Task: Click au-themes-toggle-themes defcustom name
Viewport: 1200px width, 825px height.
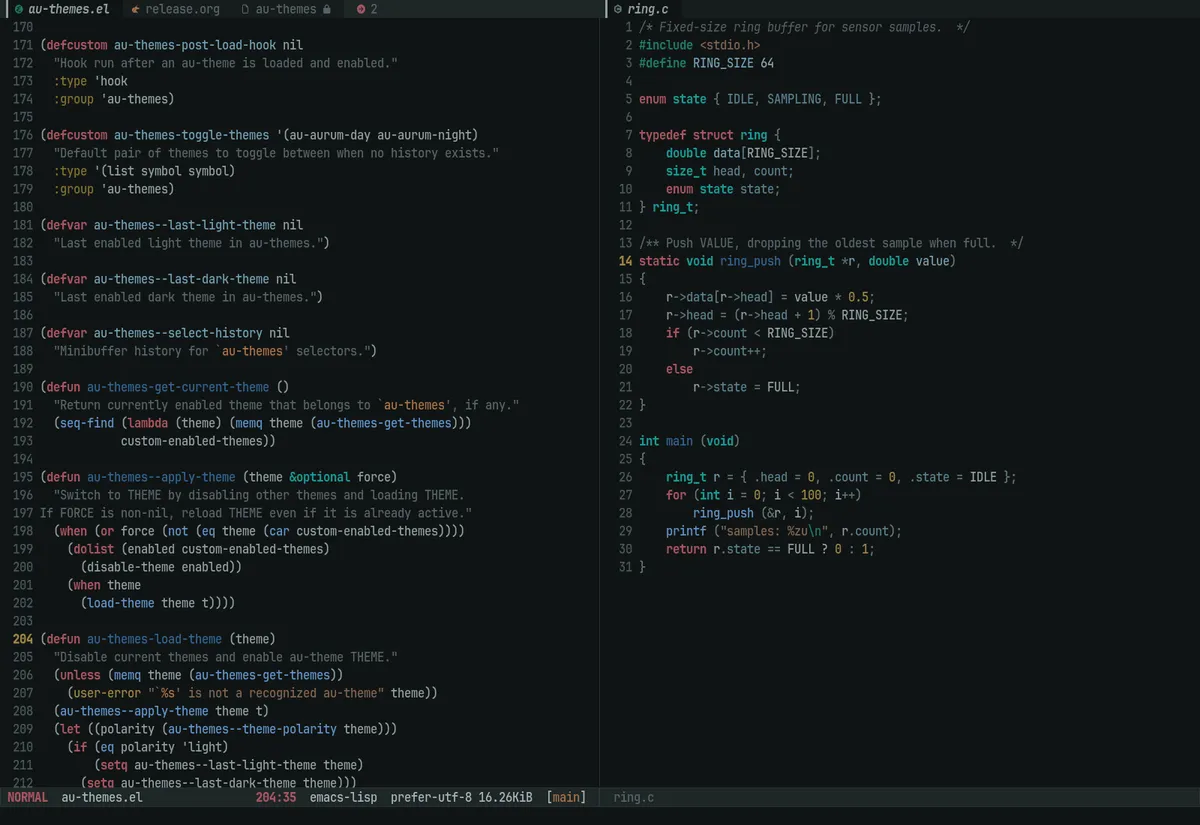Action: click(192, 135)
